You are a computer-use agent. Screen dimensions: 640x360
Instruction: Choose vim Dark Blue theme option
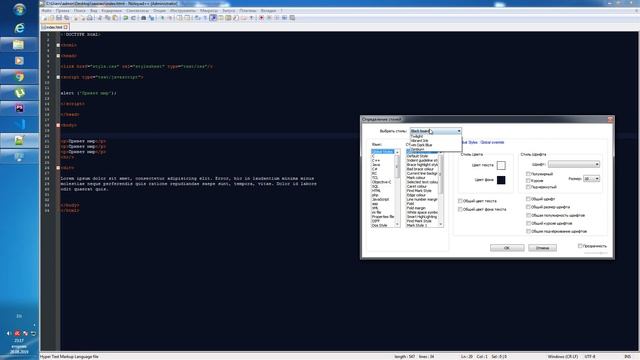click(x=421, y=145)
